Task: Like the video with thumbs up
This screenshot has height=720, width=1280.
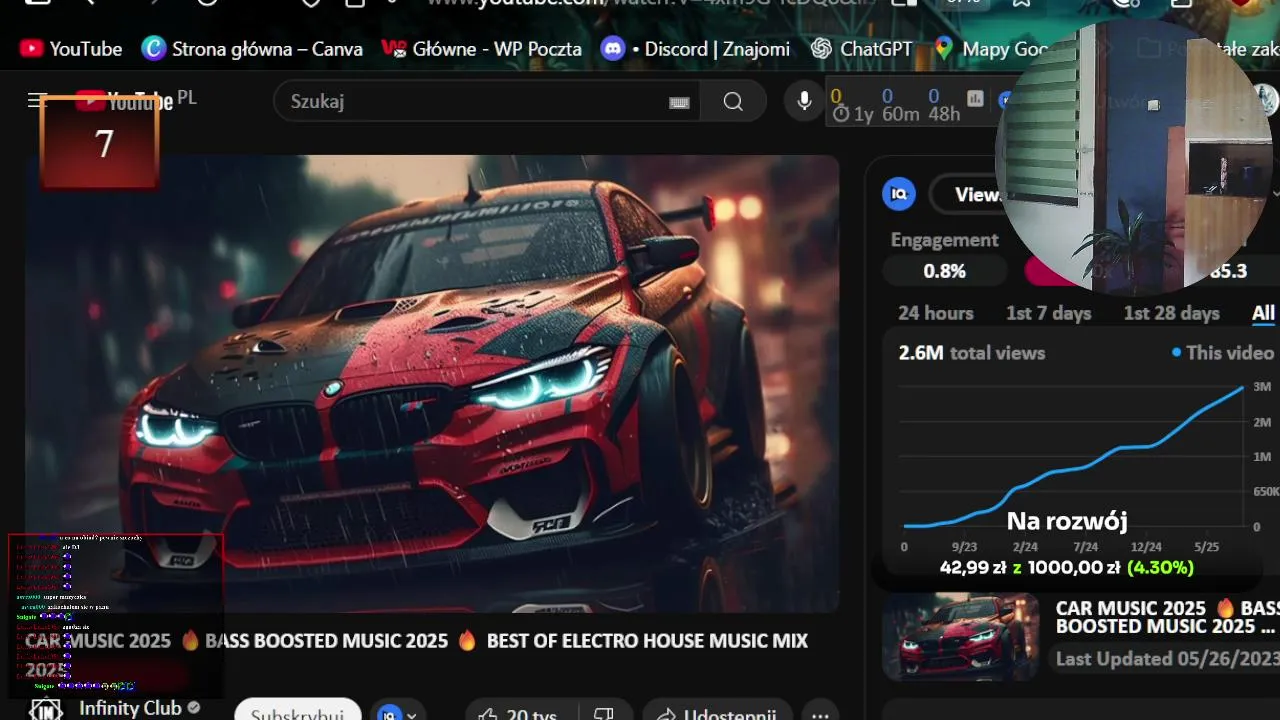Action: pos(518,712)
